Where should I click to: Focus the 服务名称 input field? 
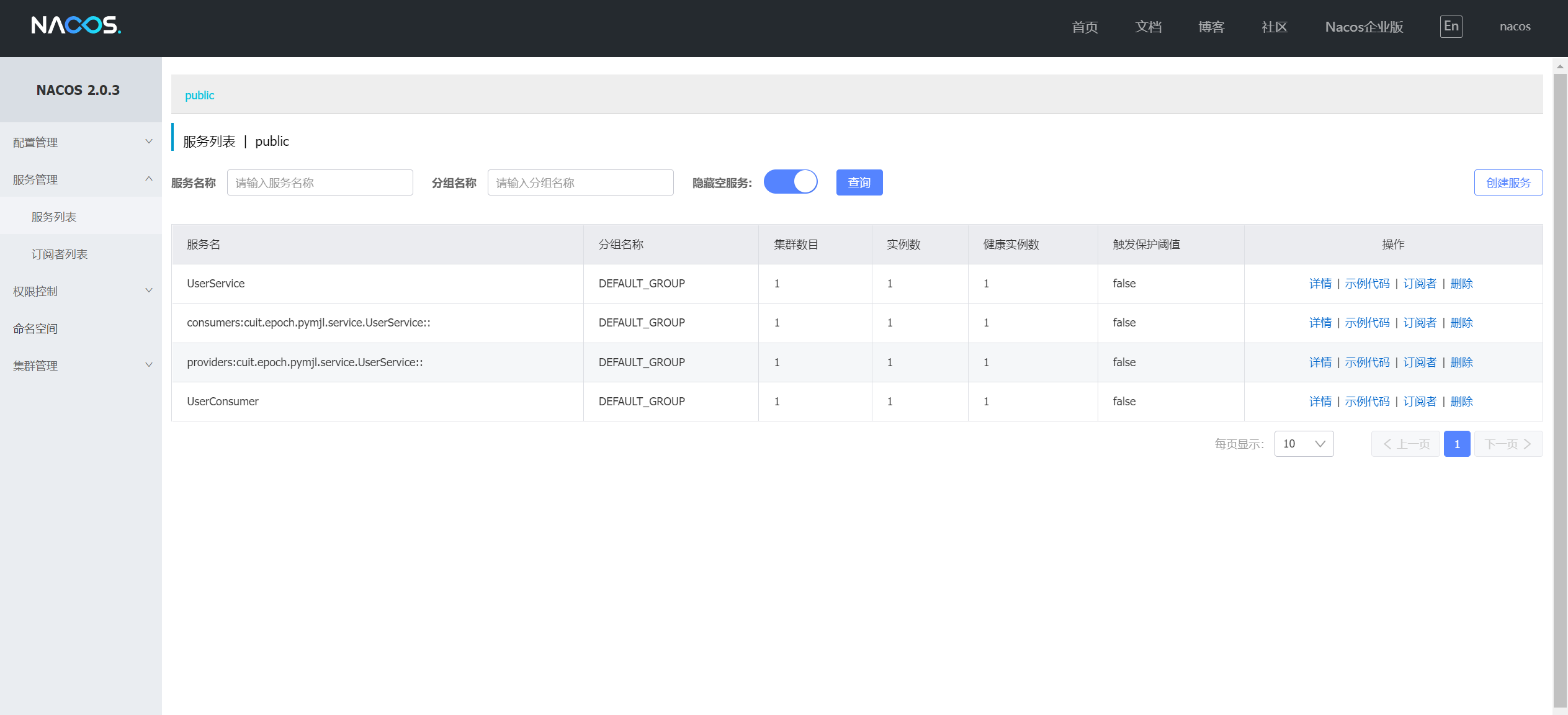click(x=320, y=182)
